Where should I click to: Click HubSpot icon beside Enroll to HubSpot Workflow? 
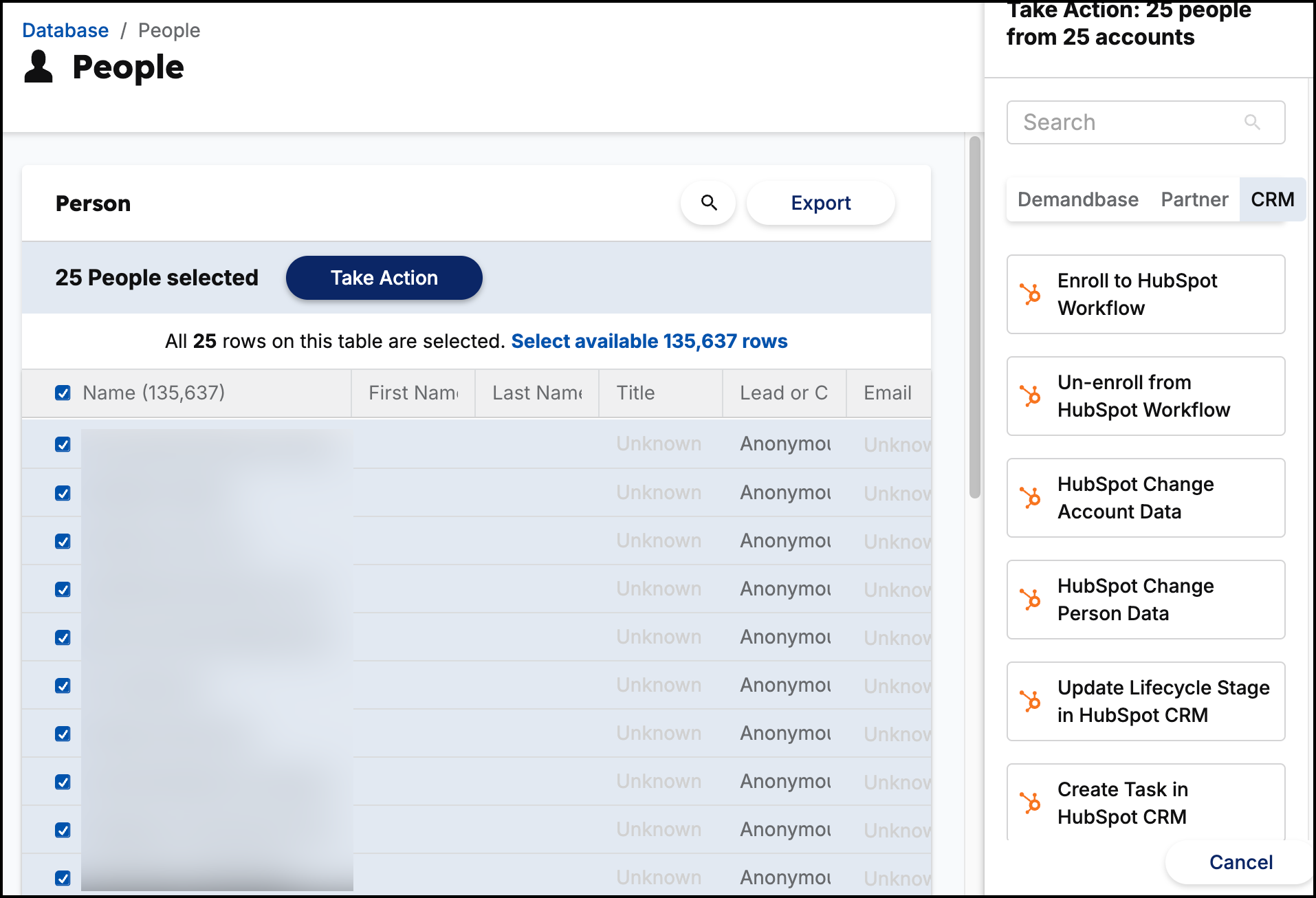click(x=1030, y=294)
